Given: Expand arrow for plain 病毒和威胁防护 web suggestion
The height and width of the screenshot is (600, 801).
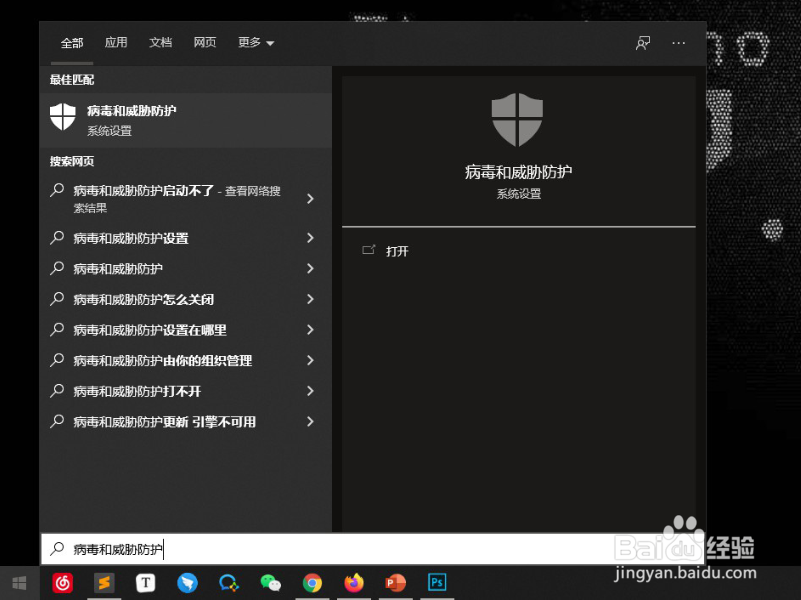Looking at the screenshot, I should tap(310, 268).
